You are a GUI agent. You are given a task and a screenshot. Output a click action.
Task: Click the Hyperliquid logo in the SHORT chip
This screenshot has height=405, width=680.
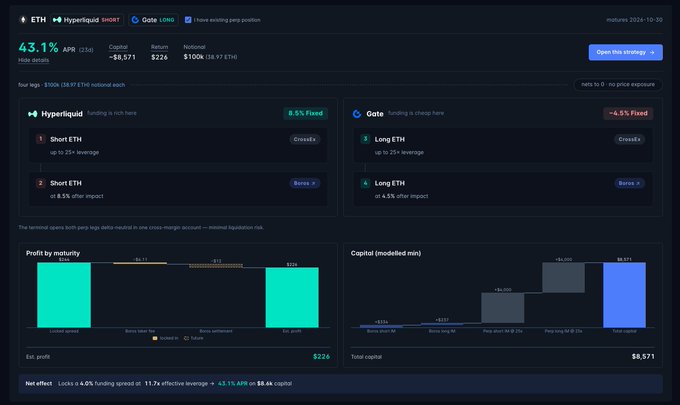pos(57,20)
